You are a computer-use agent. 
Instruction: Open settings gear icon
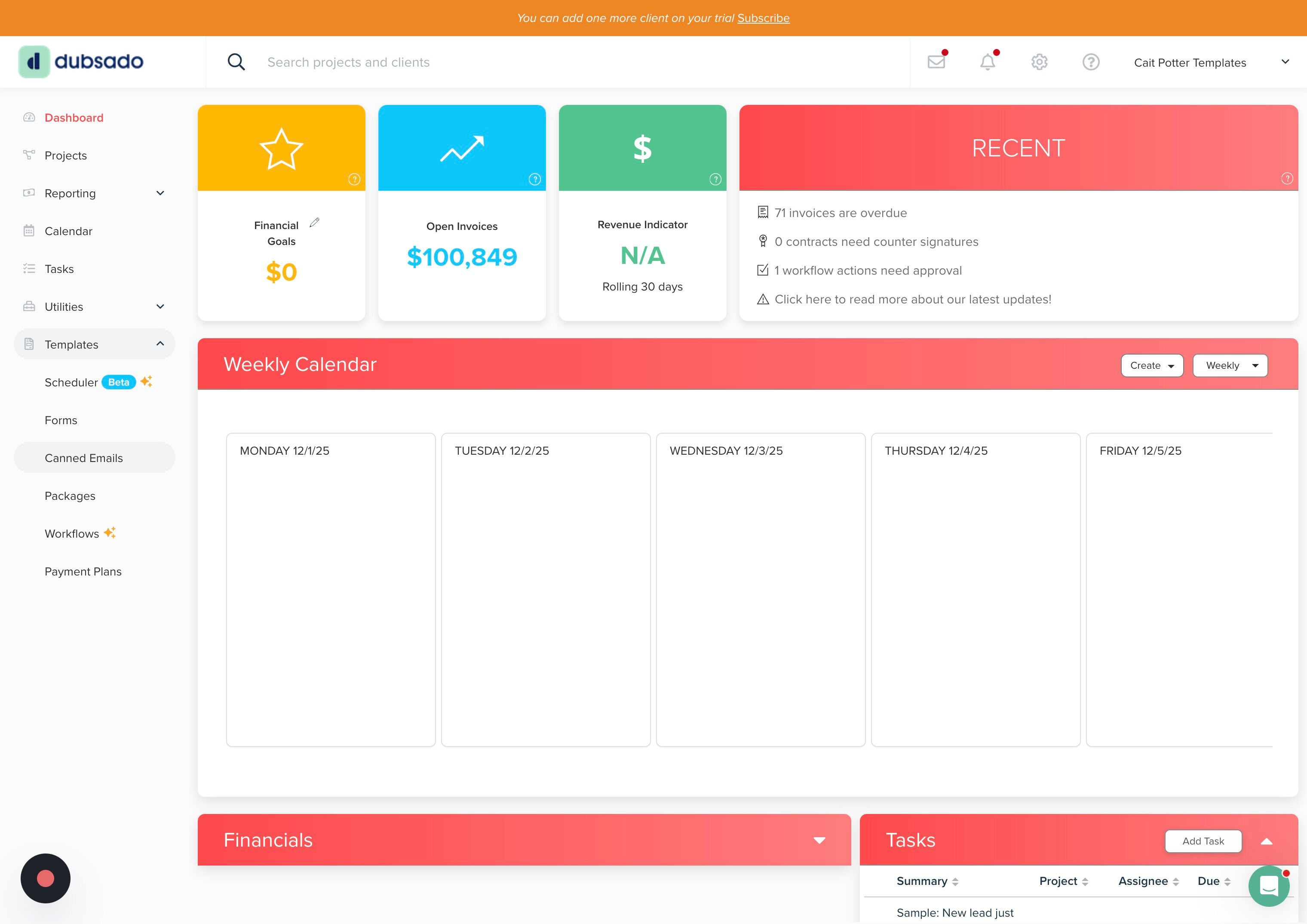click(1039, 61)
